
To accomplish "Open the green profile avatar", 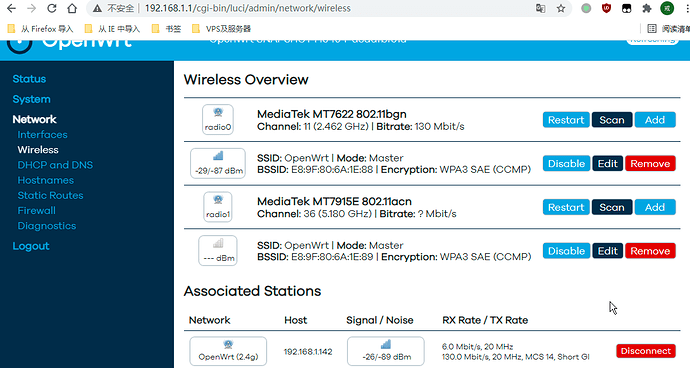I will pos(667,8).
